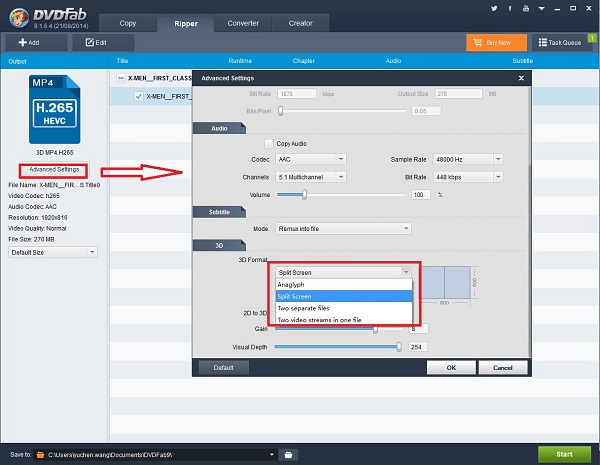Open the Sample Rate 48000 Hz dropdown
The image size is (600, 465).
click(x=468, y=159)
